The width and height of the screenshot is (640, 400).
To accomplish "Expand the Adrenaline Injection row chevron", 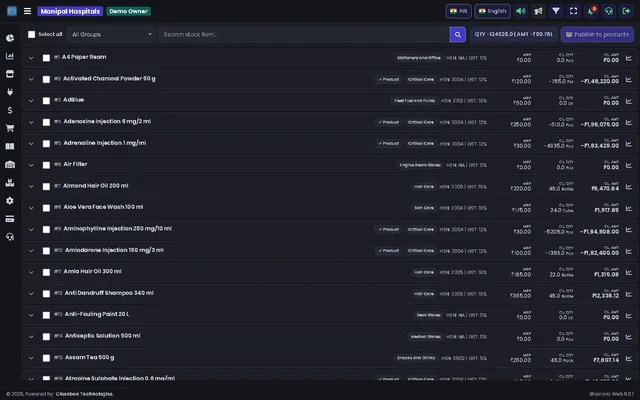I will coord(31,144).
